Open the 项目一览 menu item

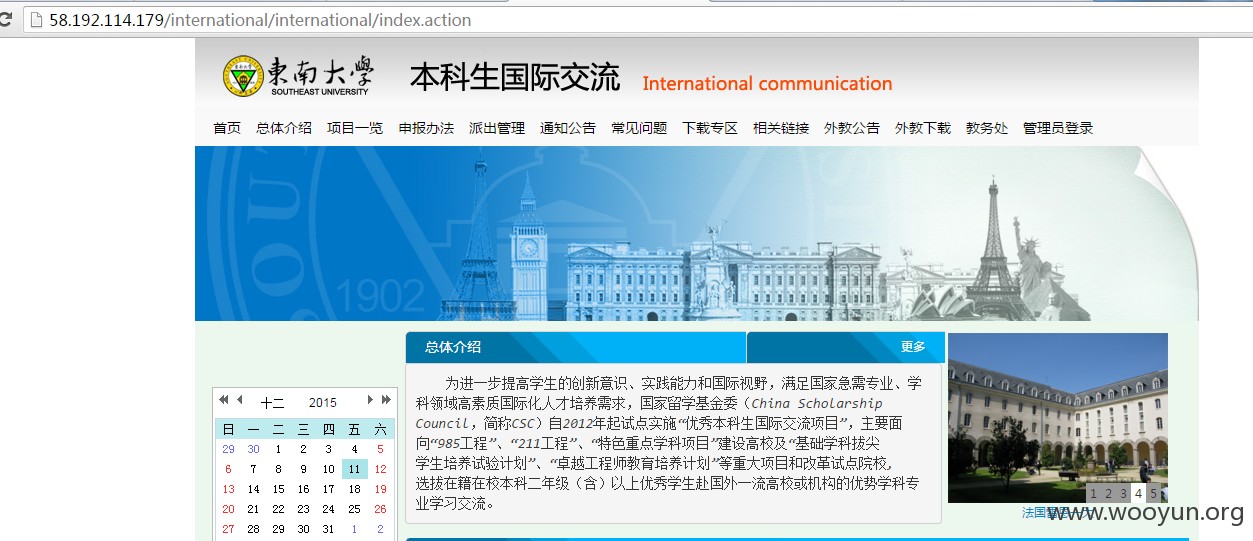pos(355,128)
